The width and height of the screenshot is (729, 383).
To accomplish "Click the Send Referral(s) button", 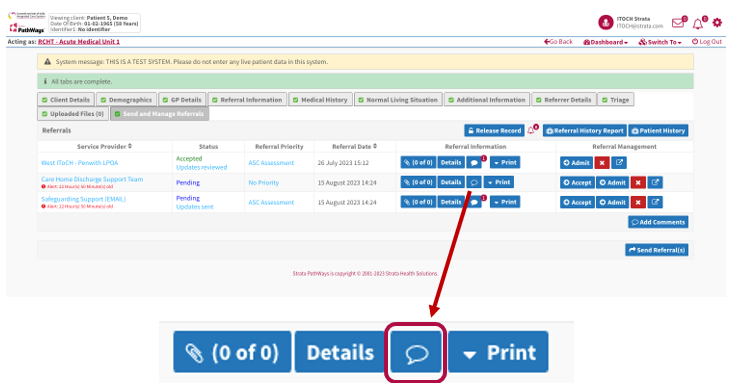I will click(x=656, y=250).
